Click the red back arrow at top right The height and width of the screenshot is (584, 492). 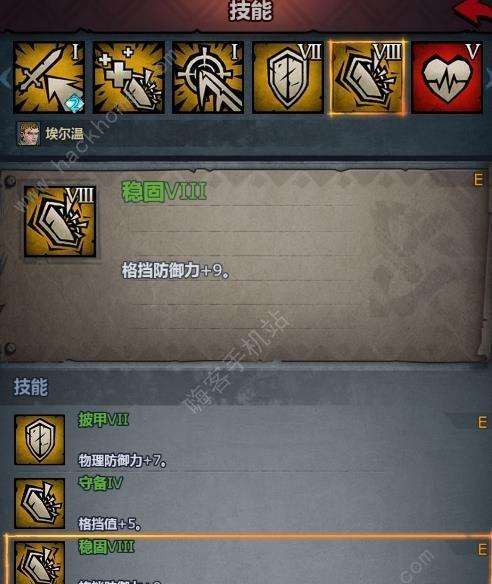click(x=473, y=13)
